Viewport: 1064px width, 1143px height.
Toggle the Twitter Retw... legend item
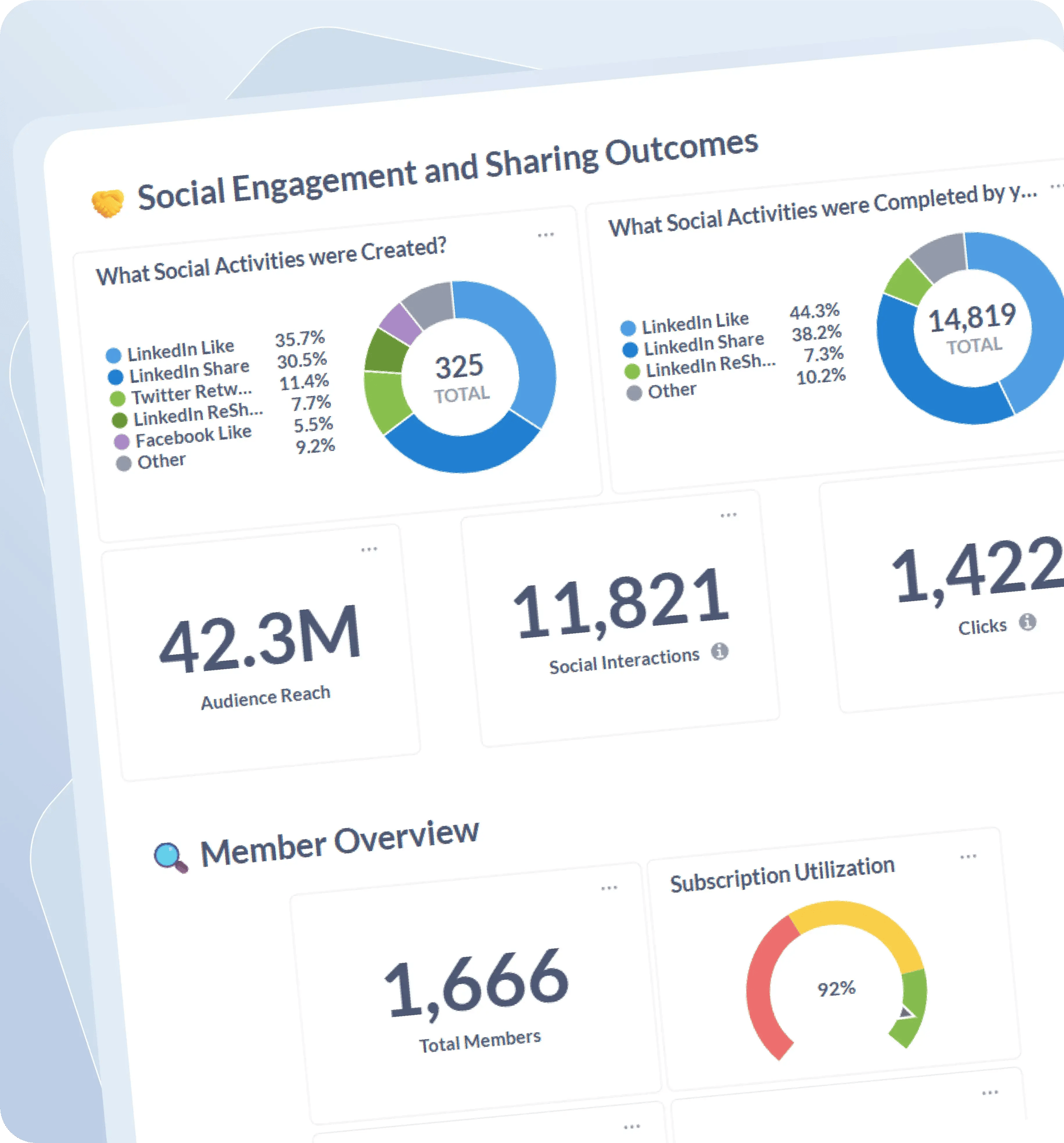click(191, 393)
